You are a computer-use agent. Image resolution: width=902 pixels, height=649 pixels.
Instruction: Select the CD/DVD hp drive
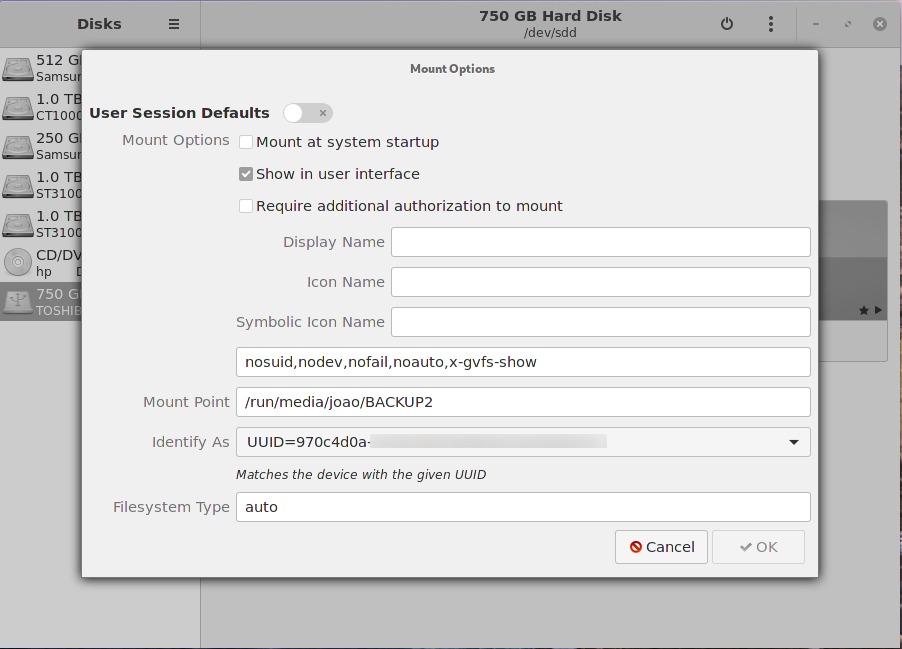click(41, 263)
